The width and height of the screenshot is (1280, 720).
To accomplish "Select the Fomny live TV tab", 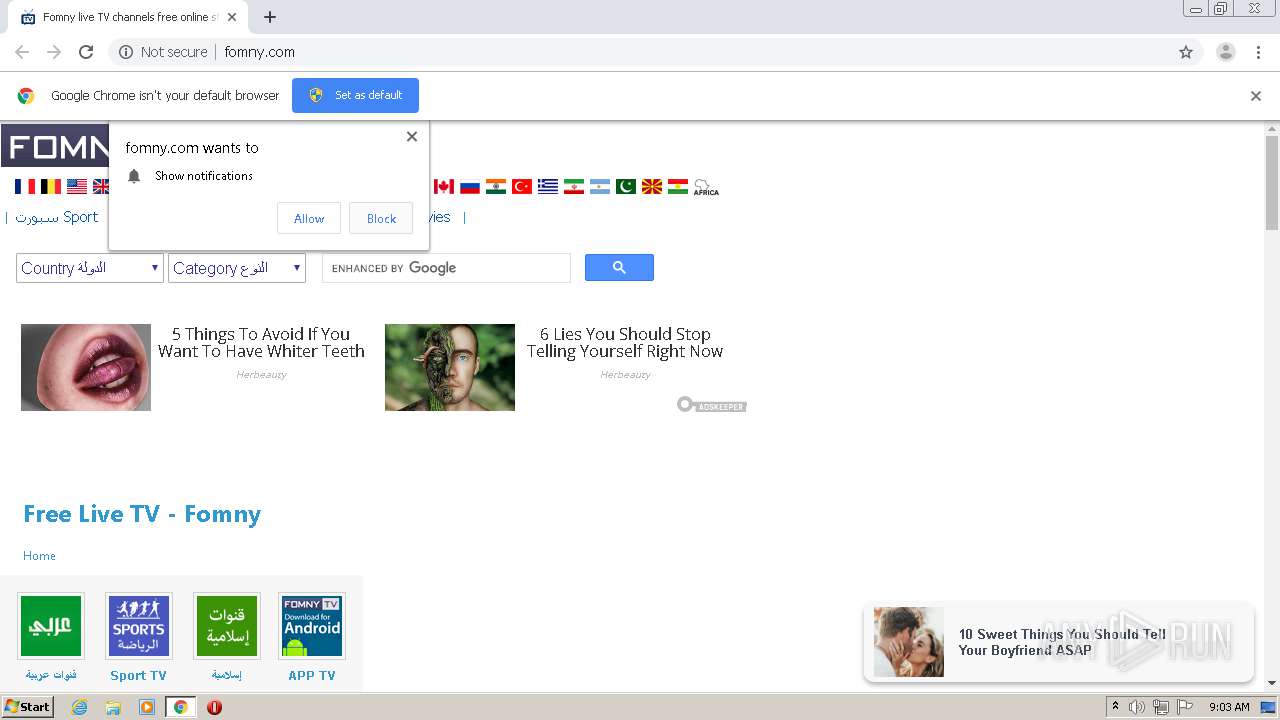I will pos(128,17).
